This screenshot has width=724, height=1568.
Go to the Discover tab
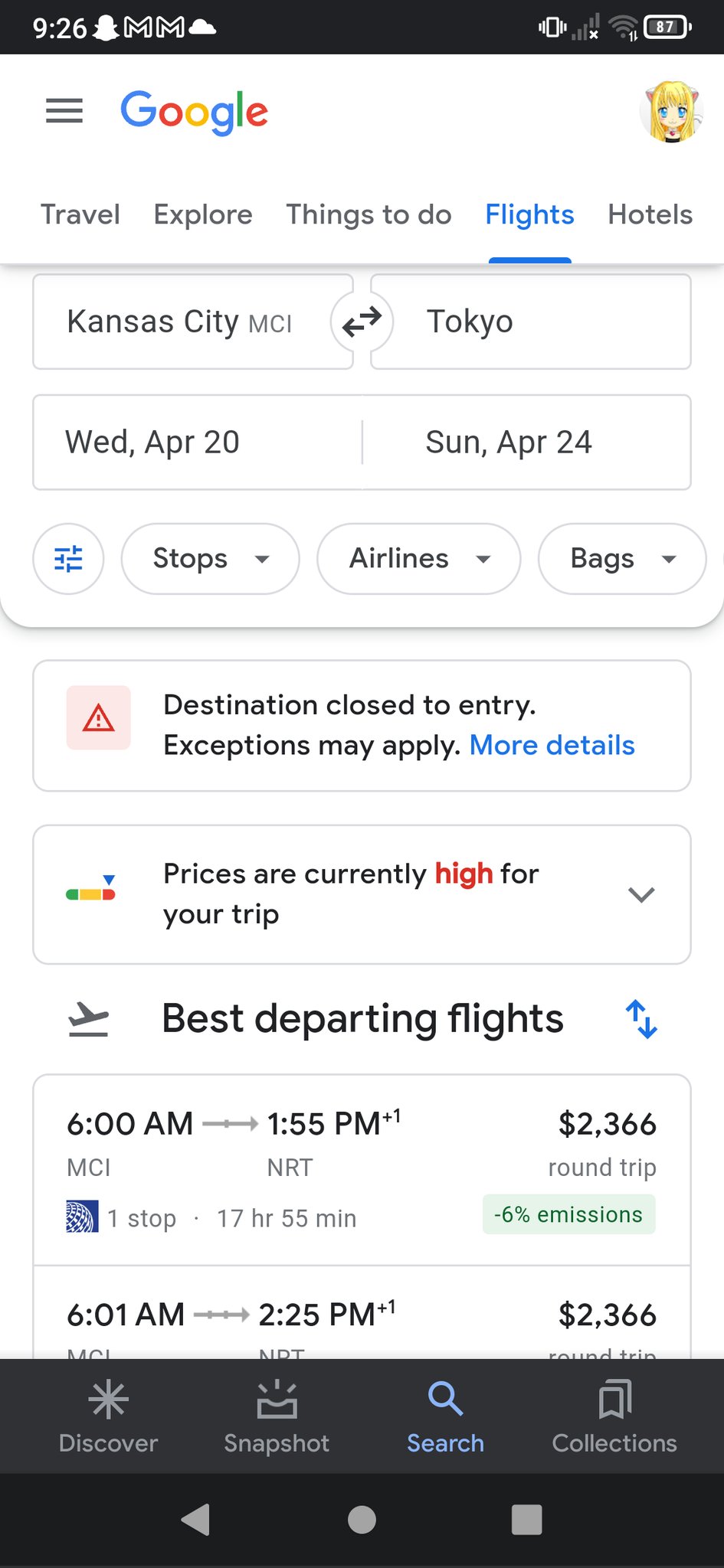tap(108, 1416)
